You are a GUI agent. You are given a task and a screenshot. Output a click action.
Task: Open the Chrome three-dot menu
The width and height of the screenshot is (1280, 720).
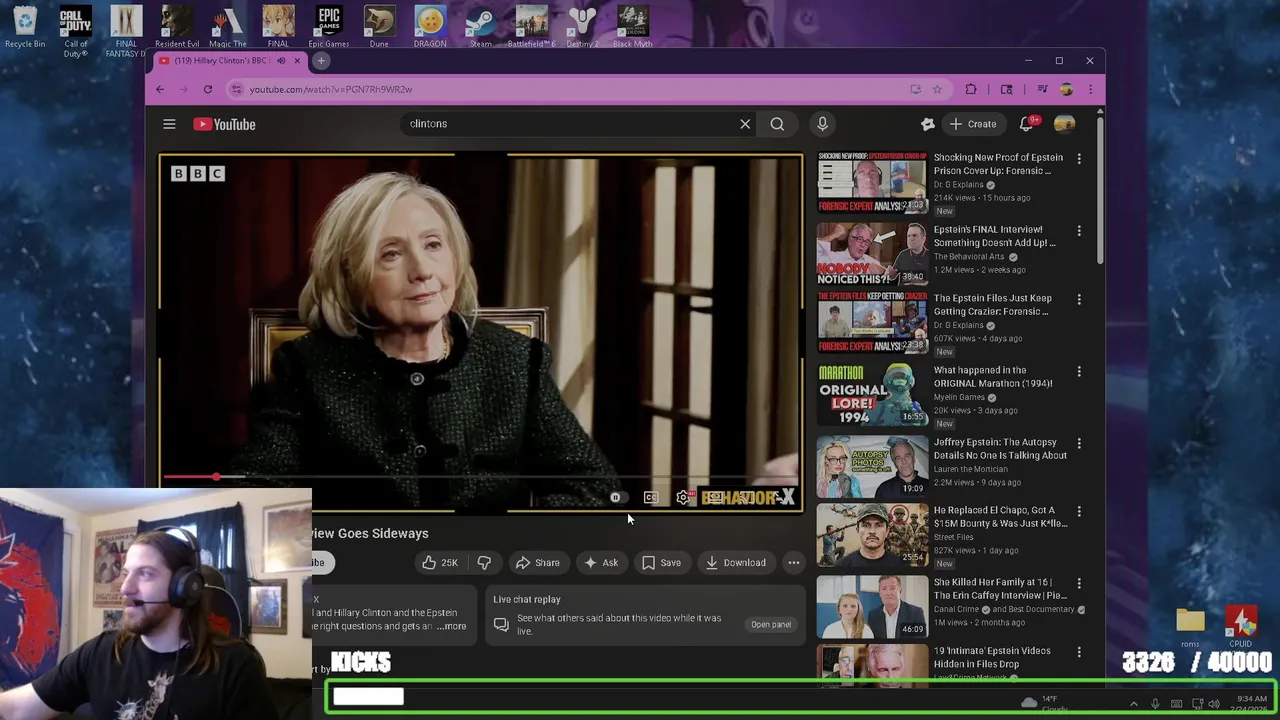coord(1090,89)
